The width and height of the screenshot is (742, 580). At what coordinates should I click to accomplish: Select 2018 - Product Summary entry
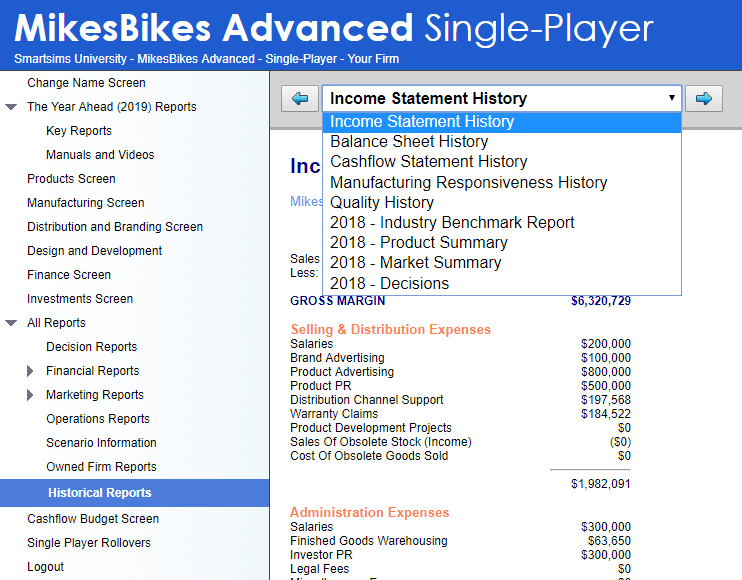coord(418,243)
